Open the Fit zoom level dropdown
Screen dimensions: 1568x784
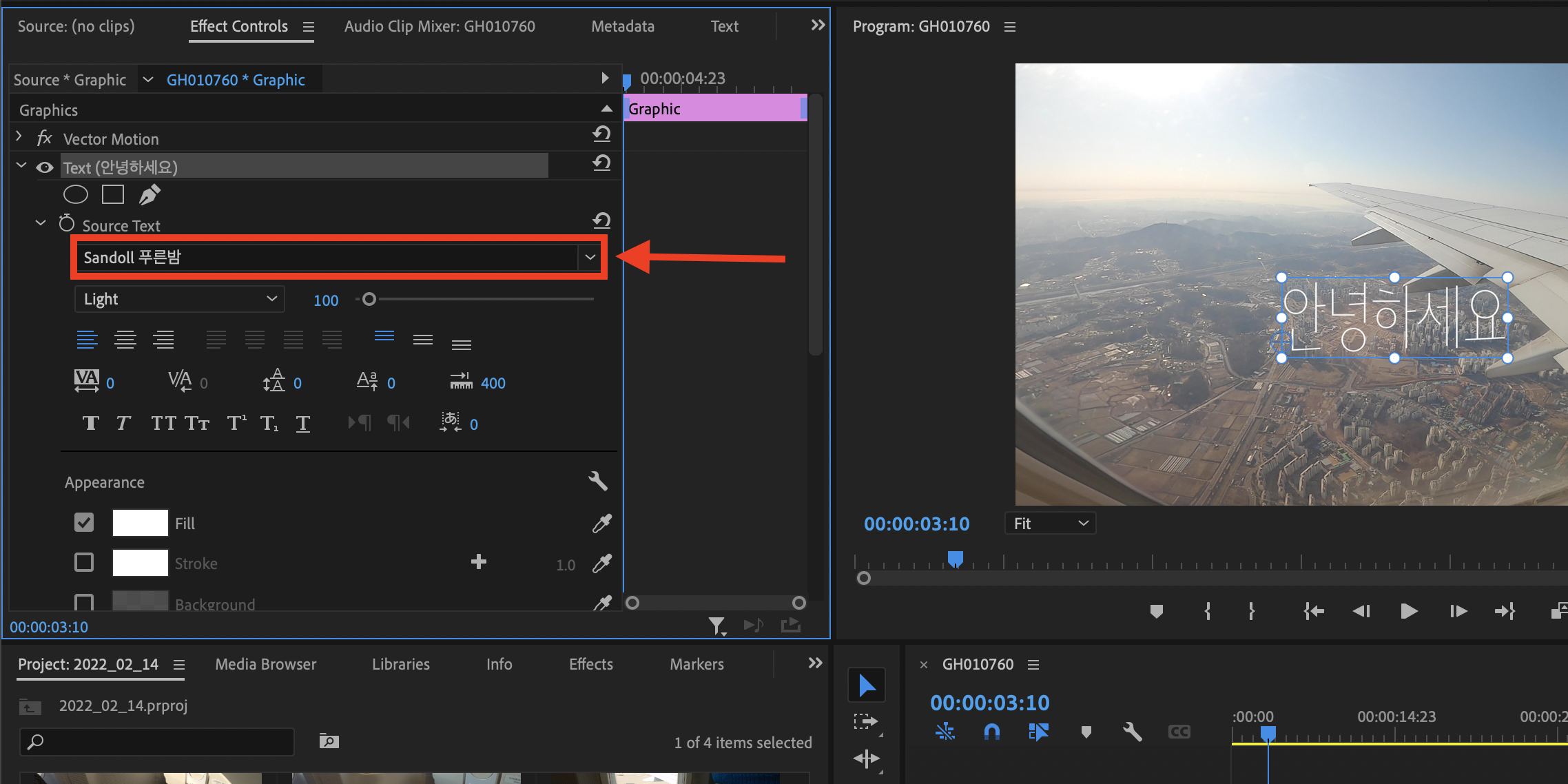1050,524
